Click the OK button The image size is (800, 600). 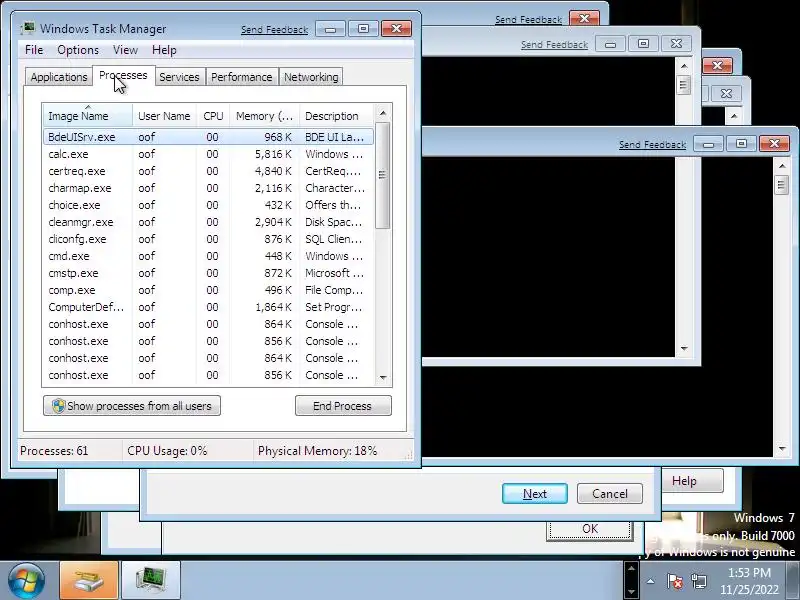[590, 529]
